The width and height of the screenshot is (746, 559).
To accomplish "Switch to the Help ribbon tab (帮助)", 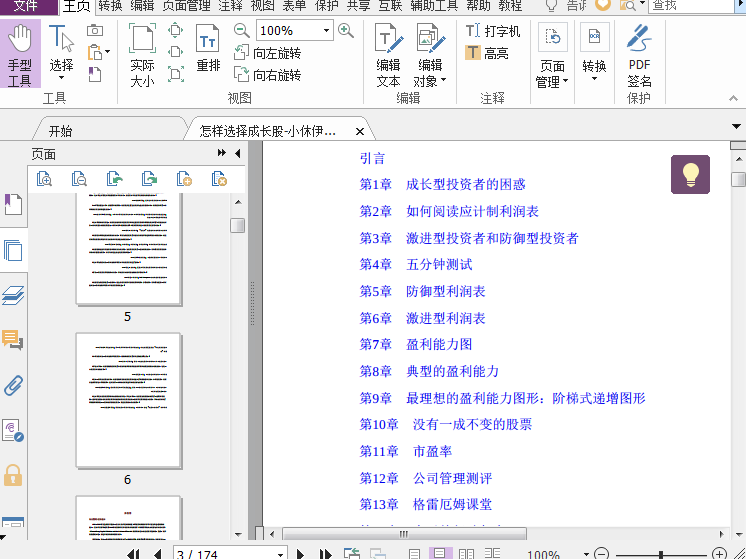I will coord(478,6).
